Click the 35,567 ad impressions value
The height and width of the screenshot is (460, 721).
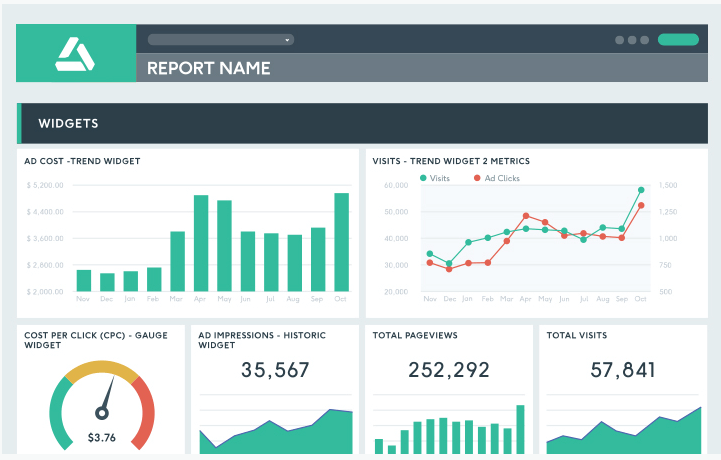[275, 370]
